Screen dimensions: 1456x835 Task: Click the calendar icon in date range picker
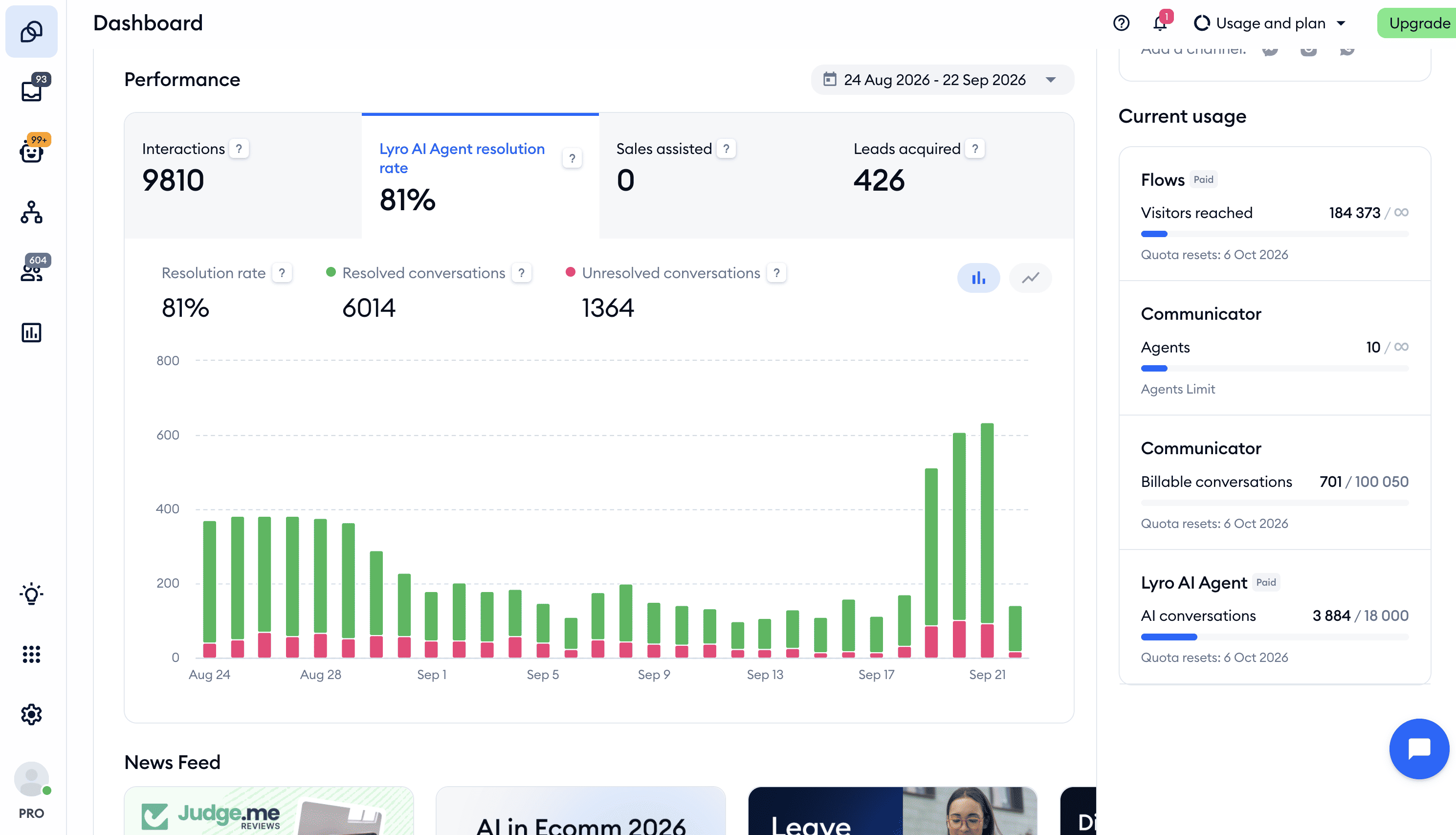(829, 79)
